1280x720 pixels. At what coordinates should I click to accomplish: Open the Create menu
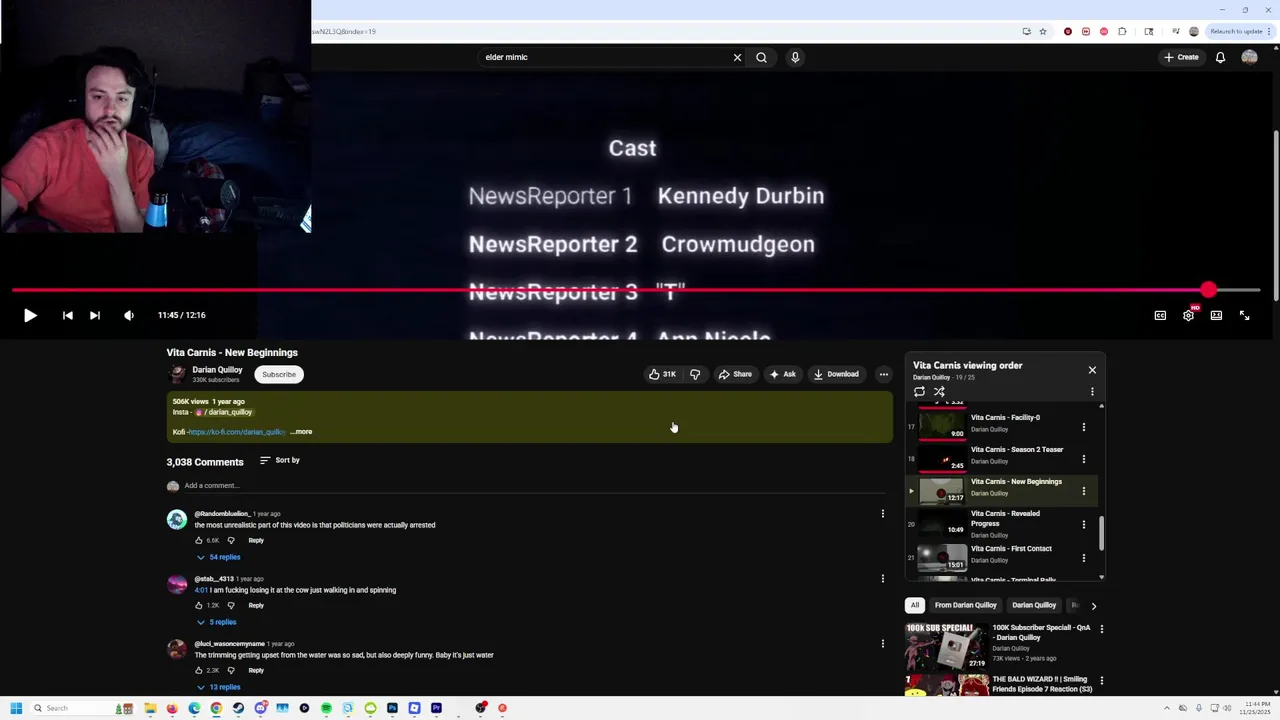point(1181,57)
